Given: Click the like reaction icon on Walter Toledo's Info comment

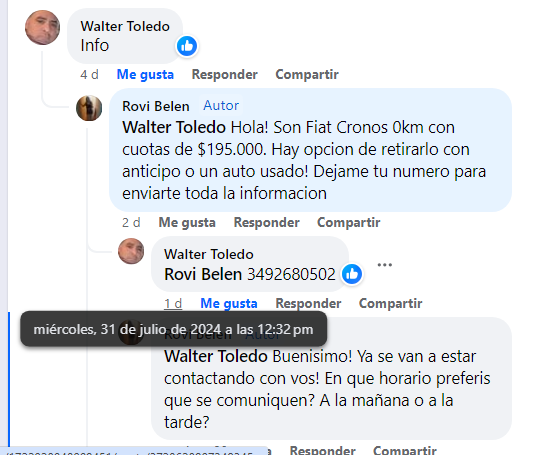Looking at the screenshot, I should 187,46.
